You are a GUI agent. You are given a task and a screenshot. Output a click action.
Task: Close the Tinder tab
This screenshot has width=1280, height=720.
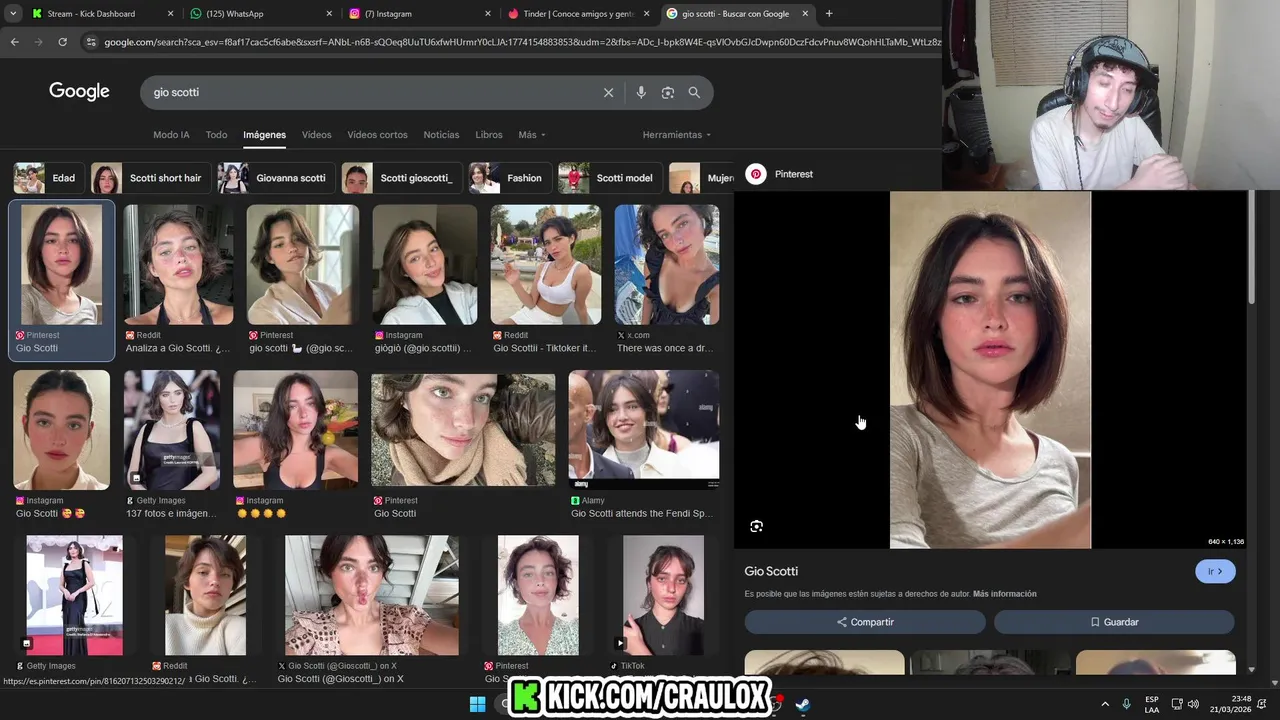pyautogui.click(x=647, y=14)
